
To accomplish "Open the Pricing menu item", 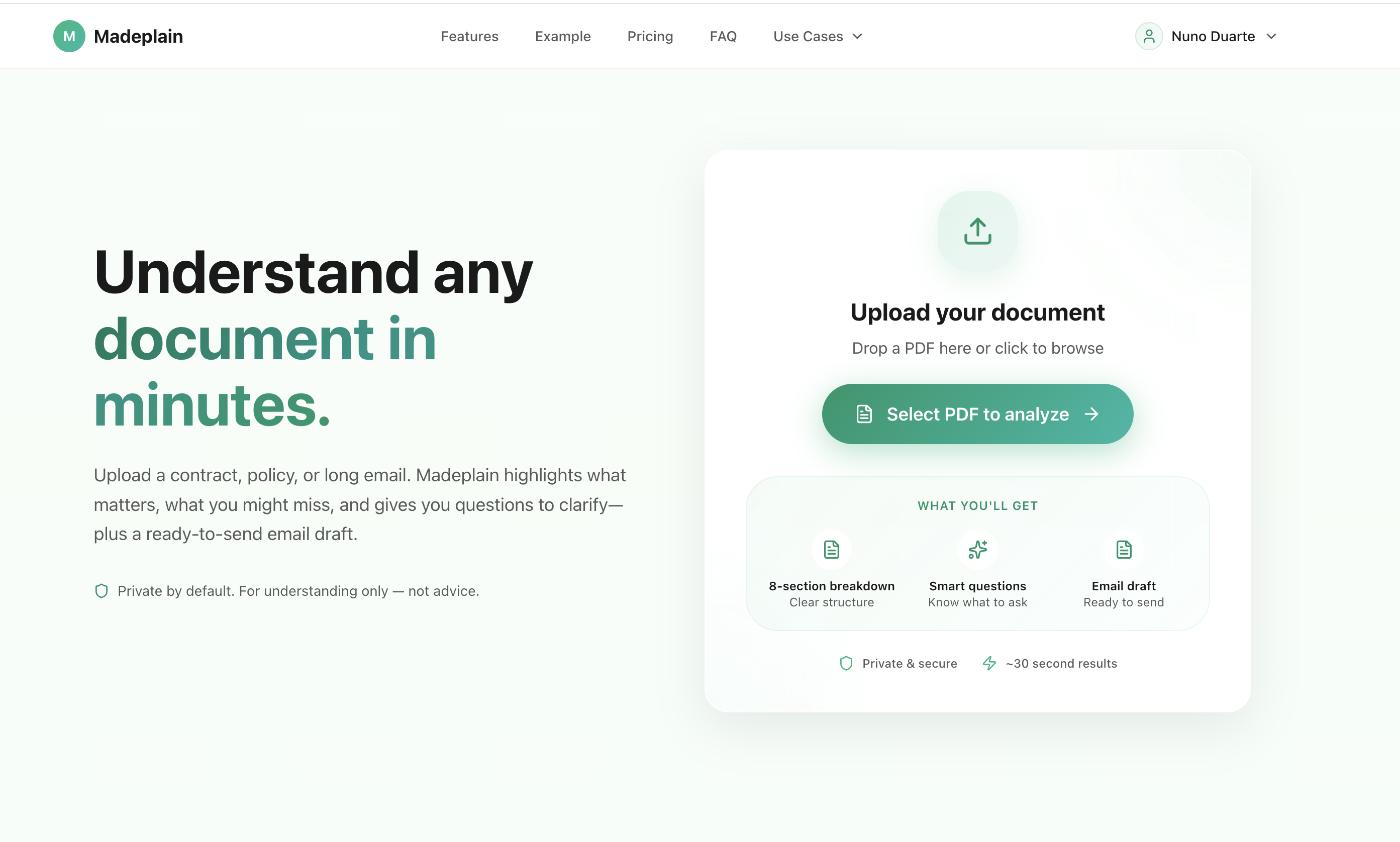I will (x=650, y=36).
